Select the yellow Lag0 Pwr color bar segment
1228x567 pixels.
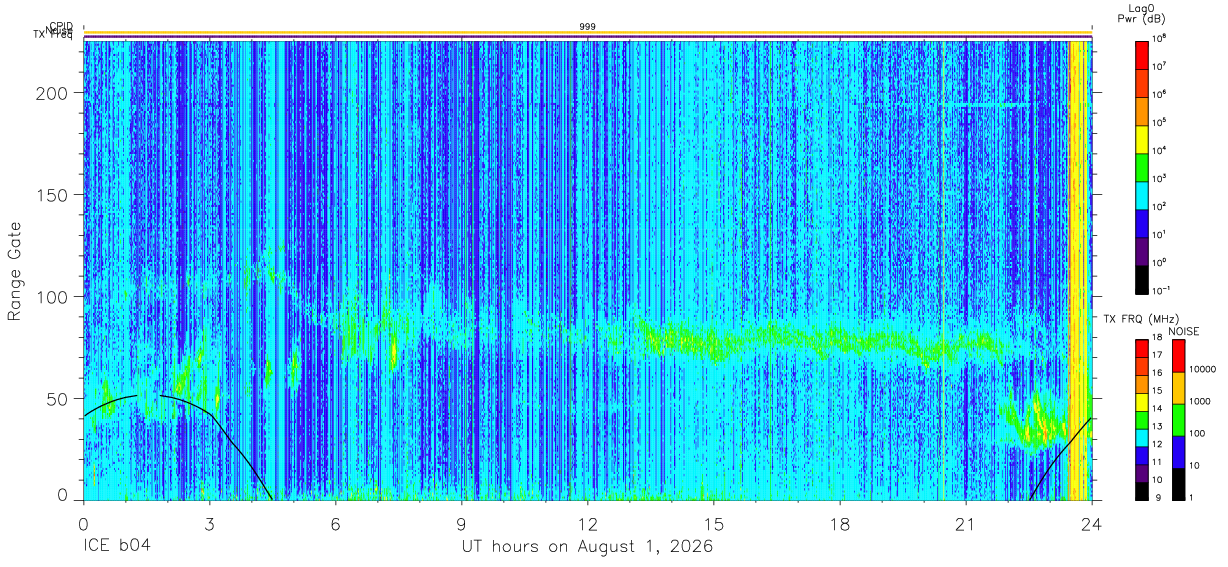coord(1142,139)
